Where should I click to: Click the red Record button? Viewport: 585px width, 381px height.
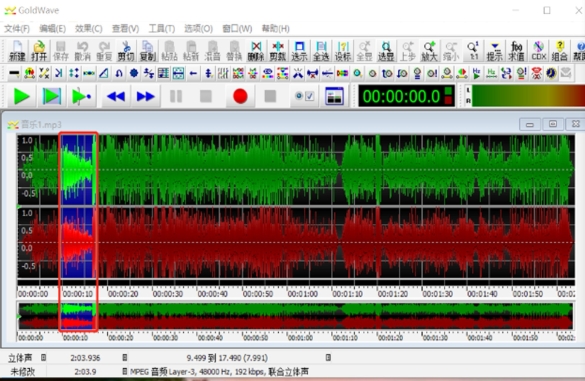(x=240, y=96)
